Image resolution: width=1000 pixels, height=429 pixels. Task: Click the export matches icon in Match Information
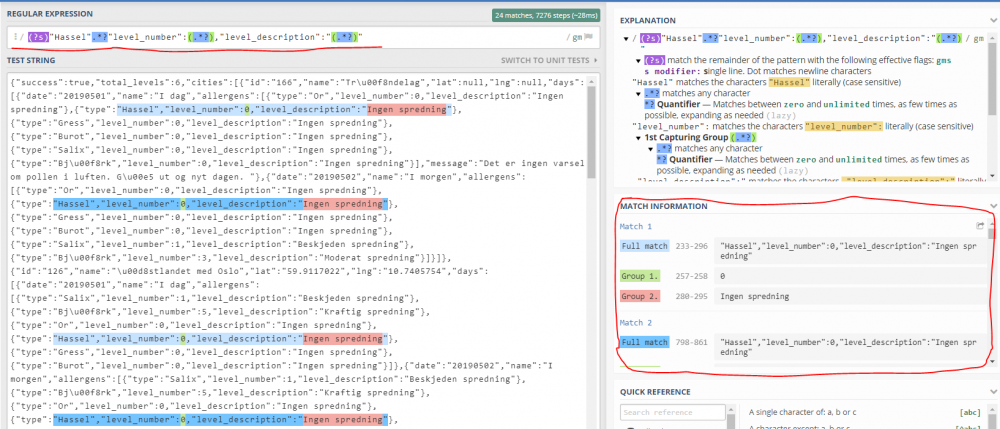[980, 226]
